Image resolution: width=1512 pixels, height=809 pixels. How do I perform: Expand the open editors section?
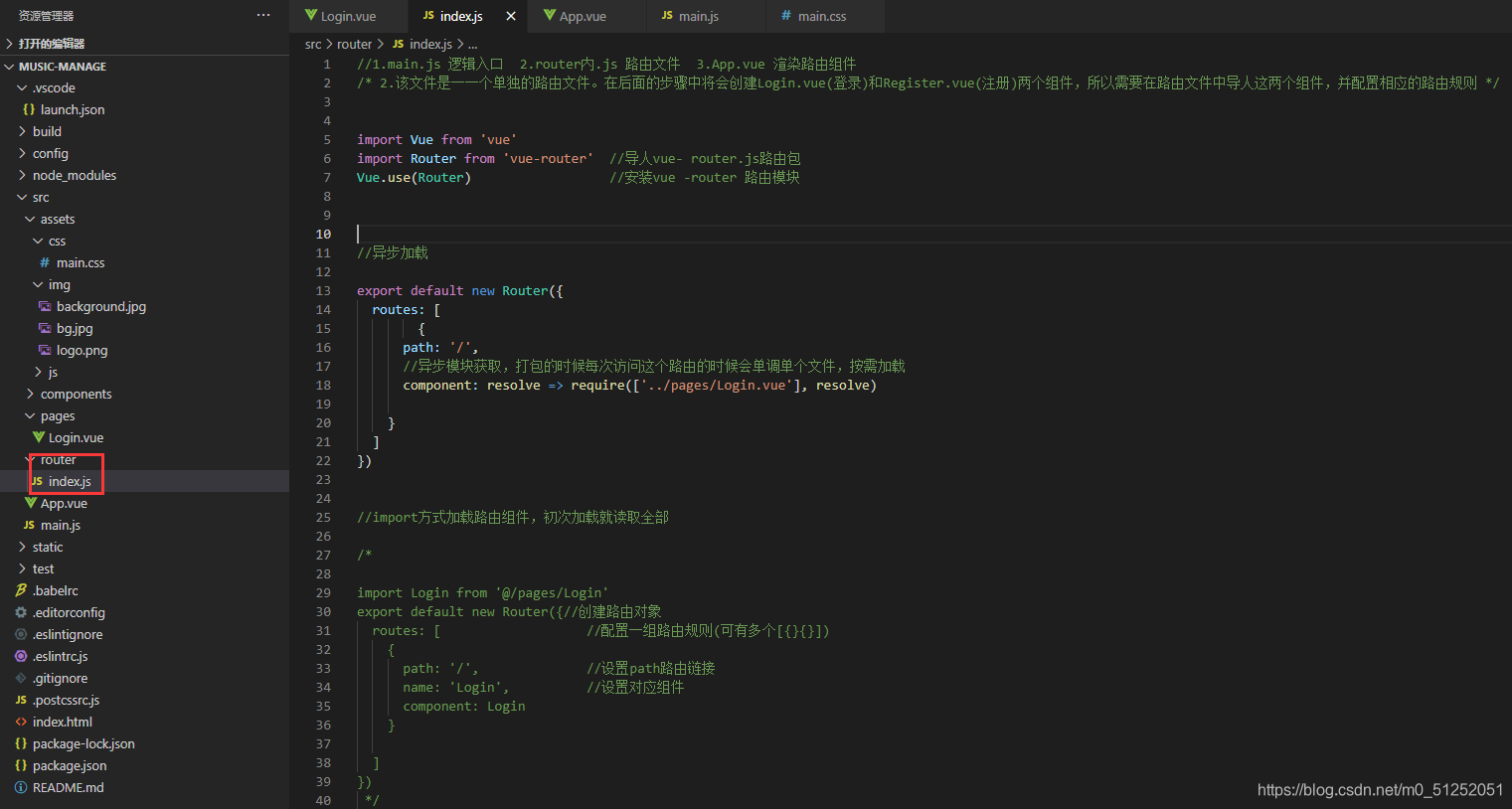[9, 44]
